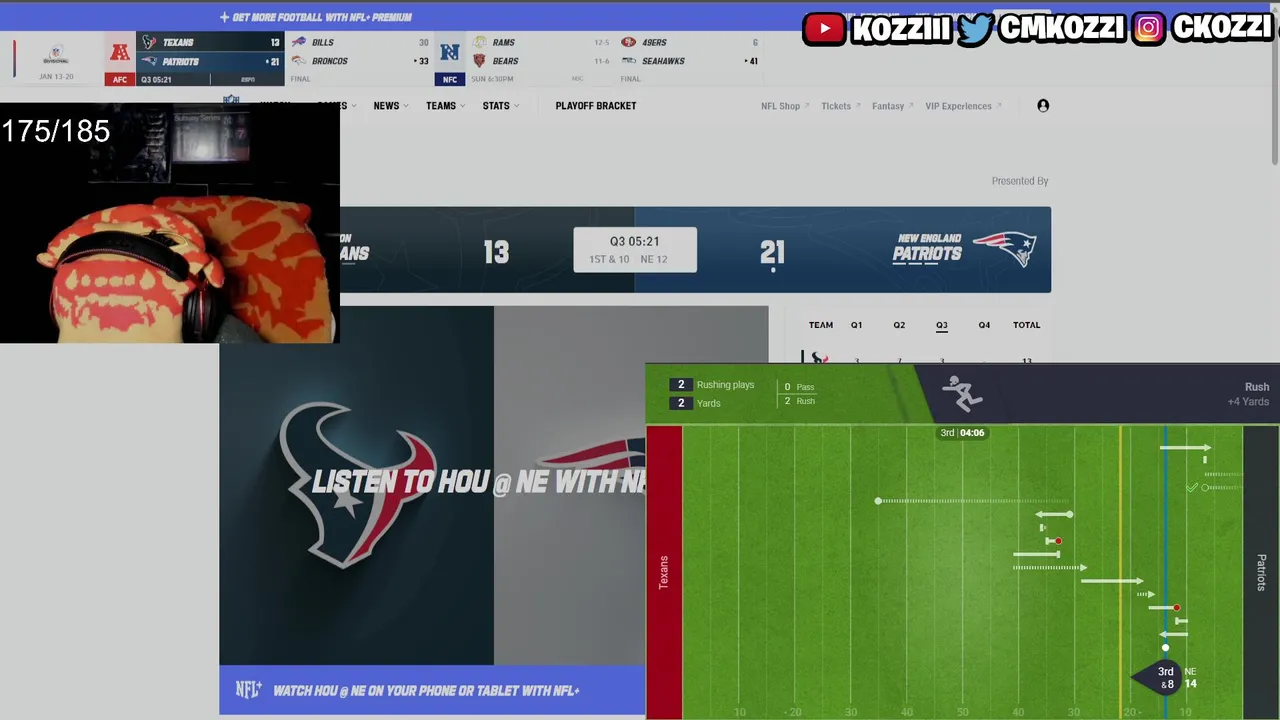Screen dimensions: 1280x720
Task: Expand the Teams menu
Action: (445, 106)
